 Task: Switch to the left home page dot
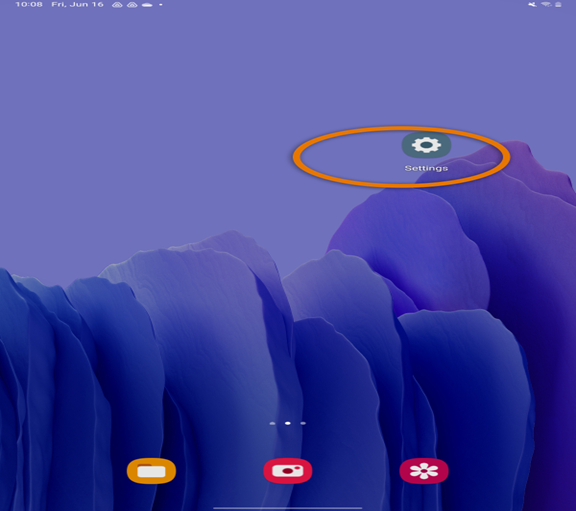[x=272, y=423]
